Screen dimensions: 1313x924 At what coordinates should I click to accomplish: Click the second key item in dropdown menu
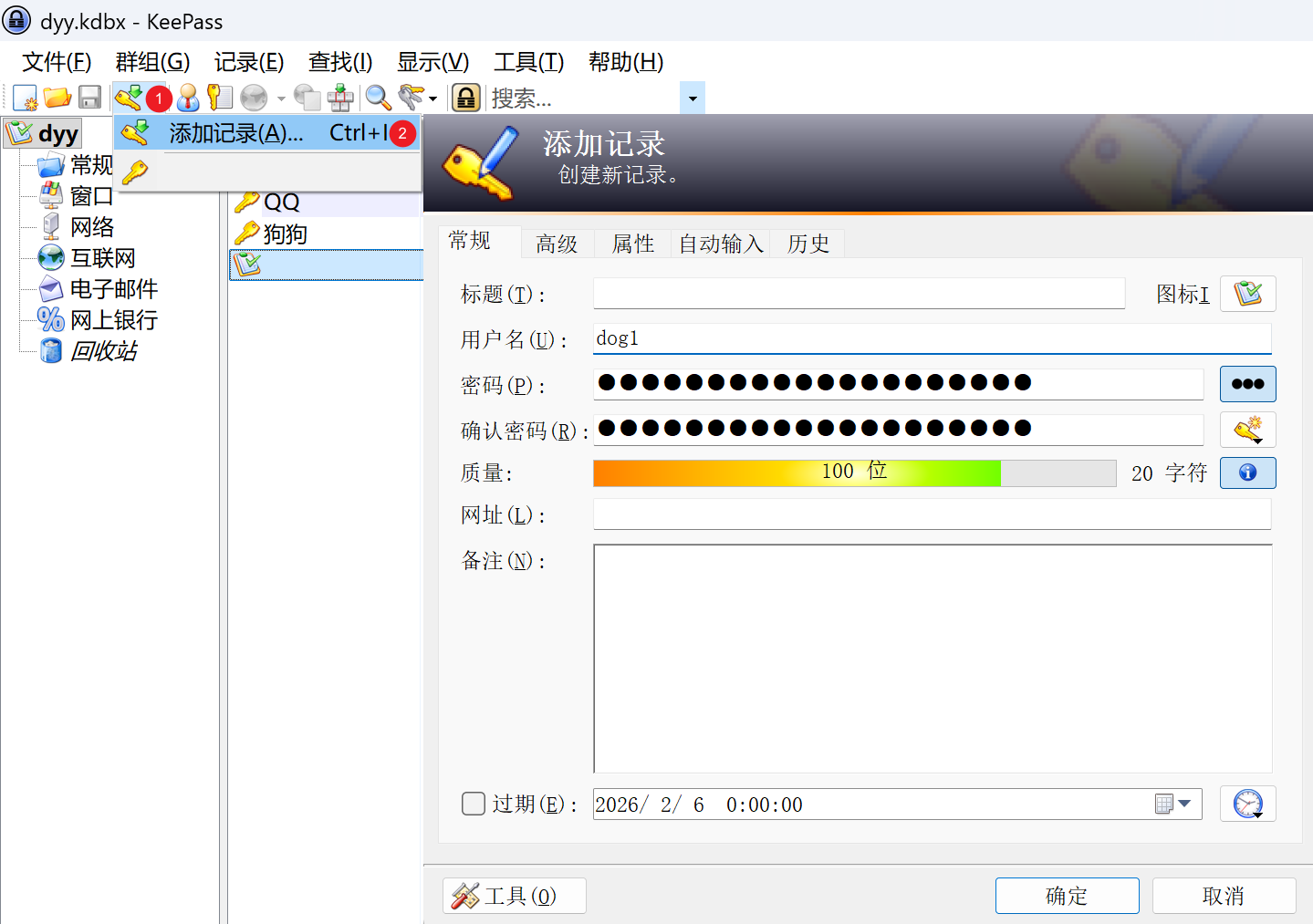tap(135, 171)
